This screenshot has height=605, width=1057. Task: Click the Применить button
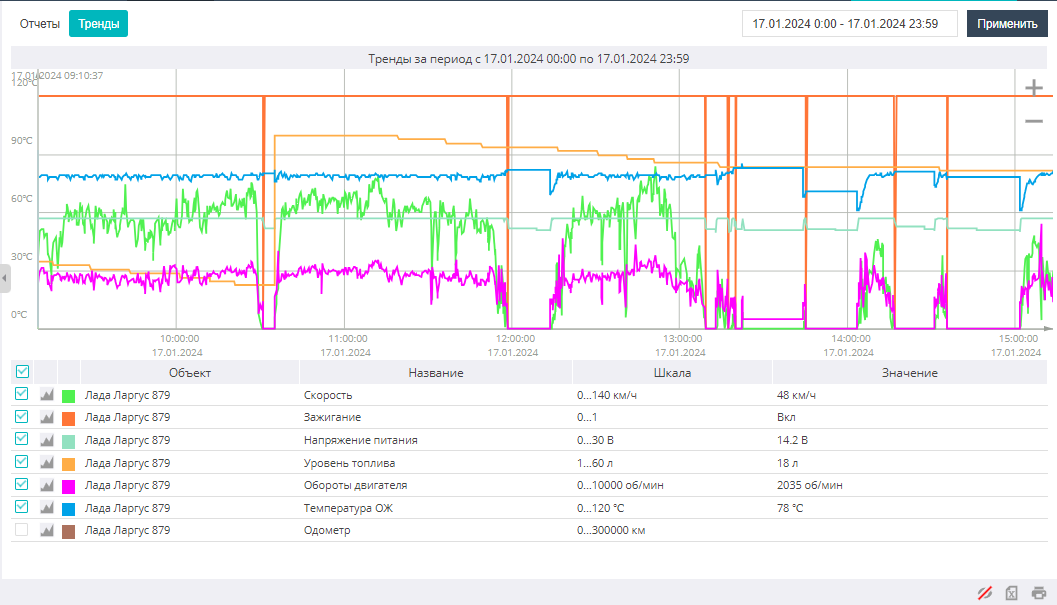tap(1007, 24)
